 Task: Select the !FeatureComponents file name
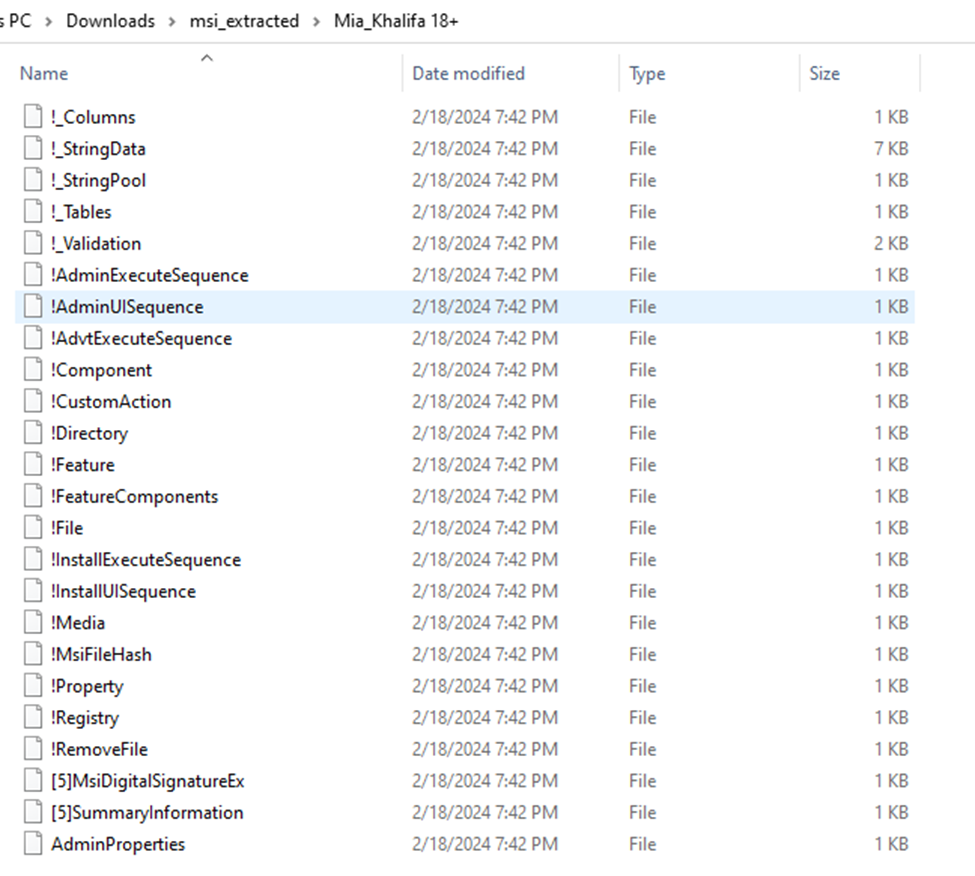tap(134, 497)
